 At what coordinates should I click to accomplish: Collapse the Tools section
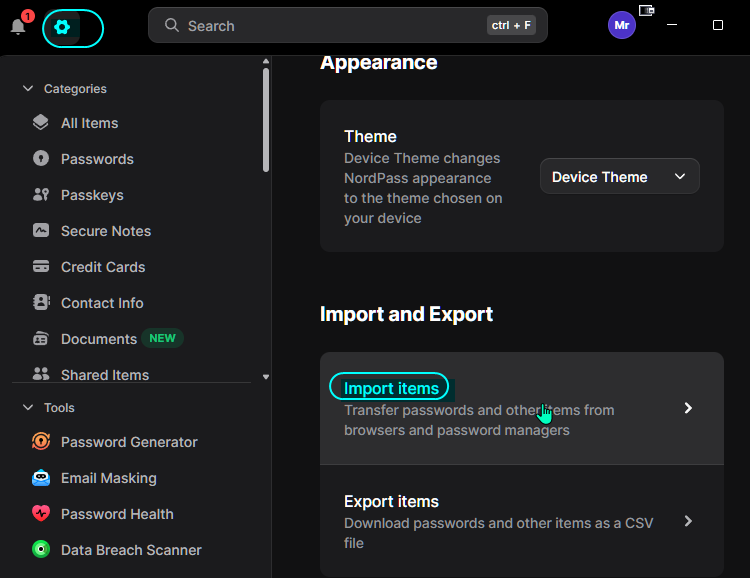(x=28, y=407)
